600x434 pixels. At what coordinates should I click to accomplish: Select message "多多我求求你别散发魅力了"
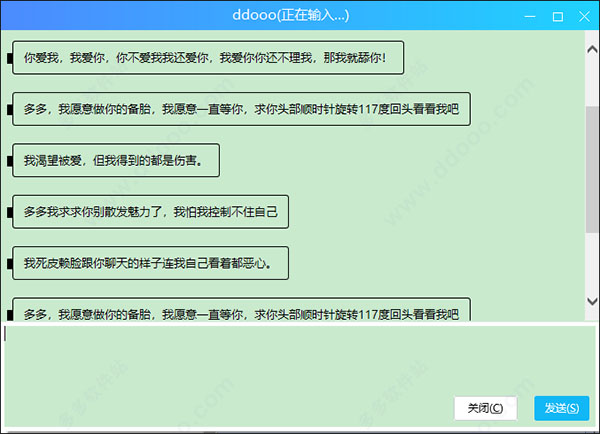150,212
